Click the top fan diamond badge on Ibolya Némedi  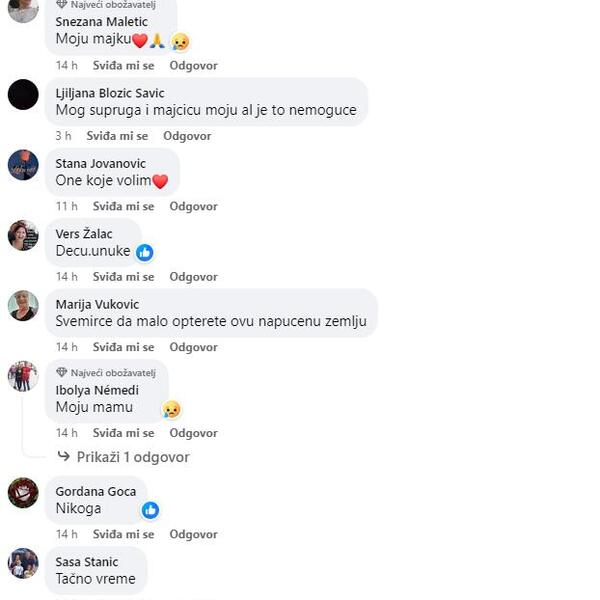tap(62, 372)
